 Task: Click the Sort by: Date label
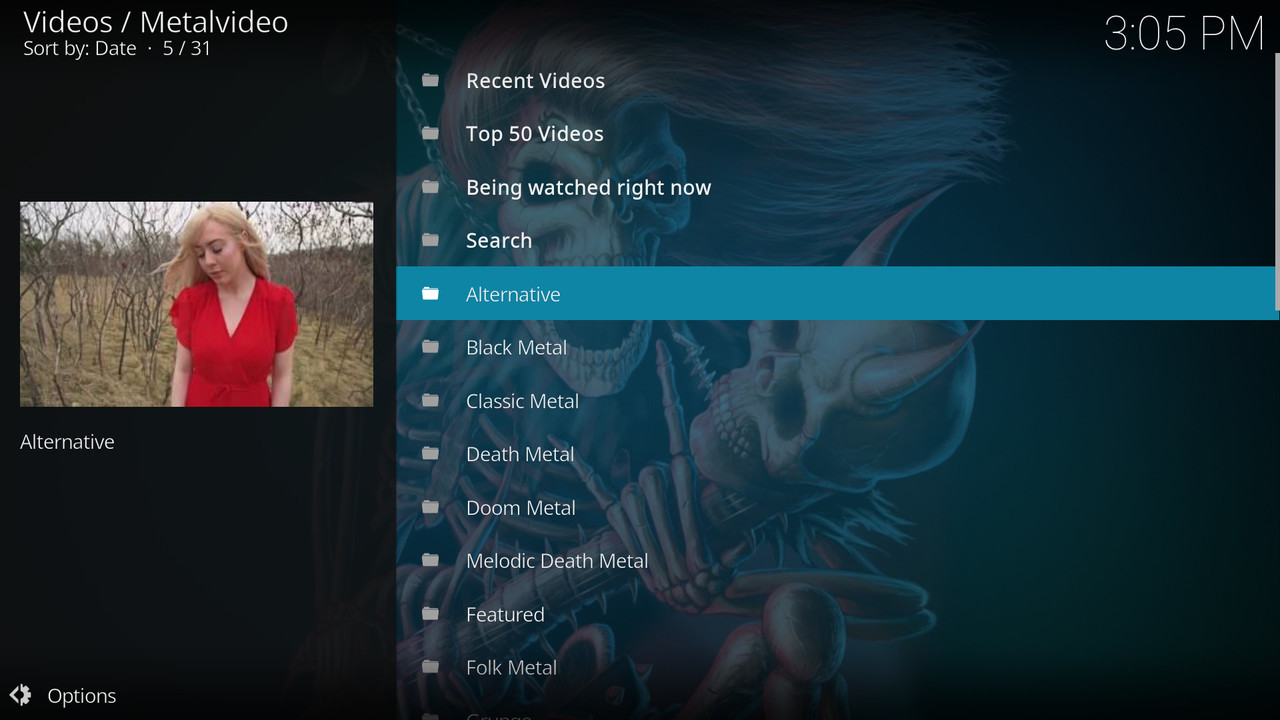(80, 48)
